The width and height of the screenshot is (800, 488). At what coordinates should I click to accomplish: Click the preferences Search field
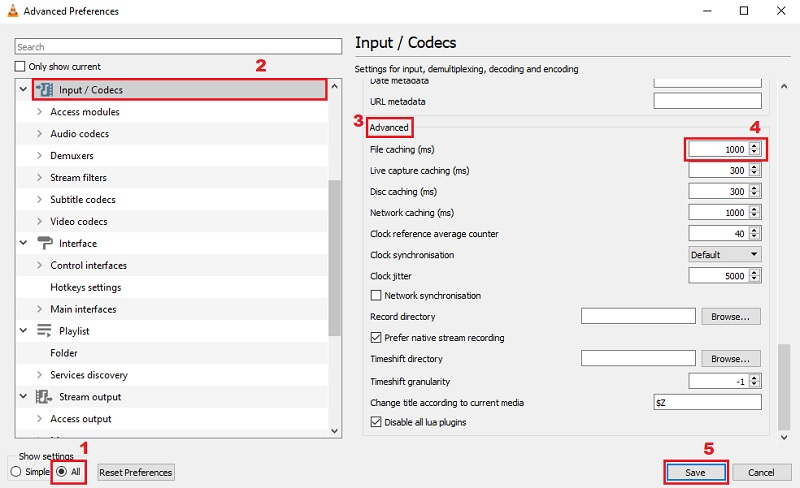pyautogui.click(x=178, y=46)
